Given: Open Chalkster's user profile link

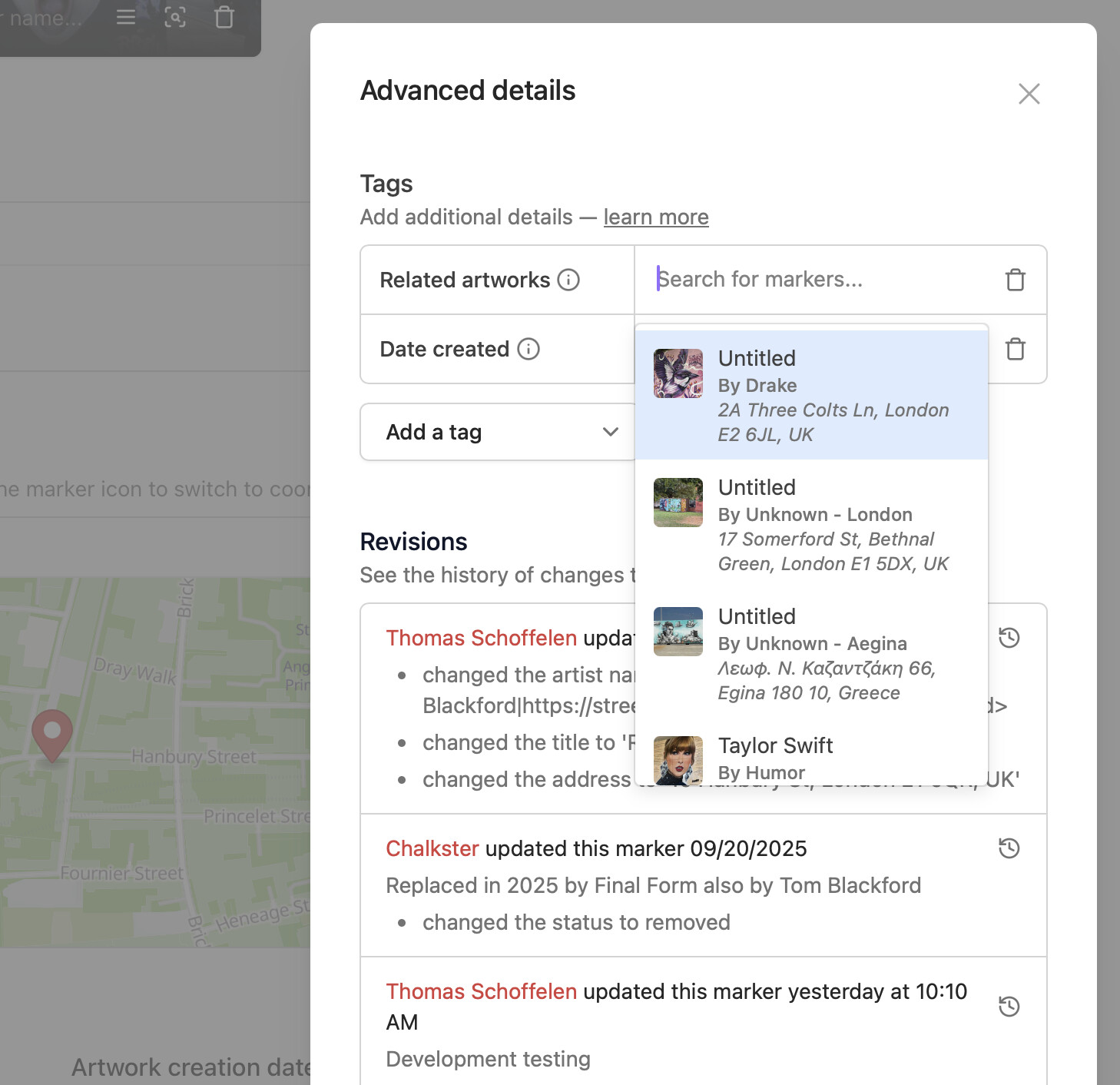Looking at the screenshot, I should [x=432, y=848].
